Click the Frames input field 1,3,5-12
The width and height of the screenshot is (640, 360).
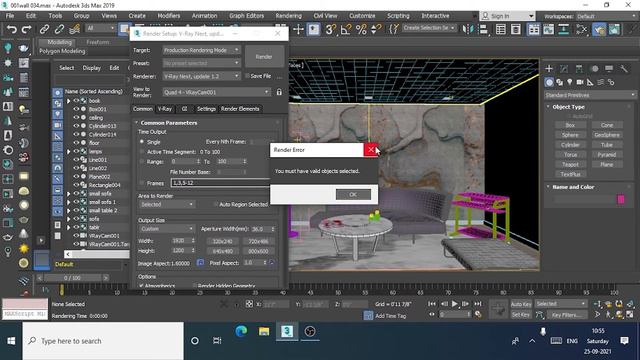click(x=220, y=183)
